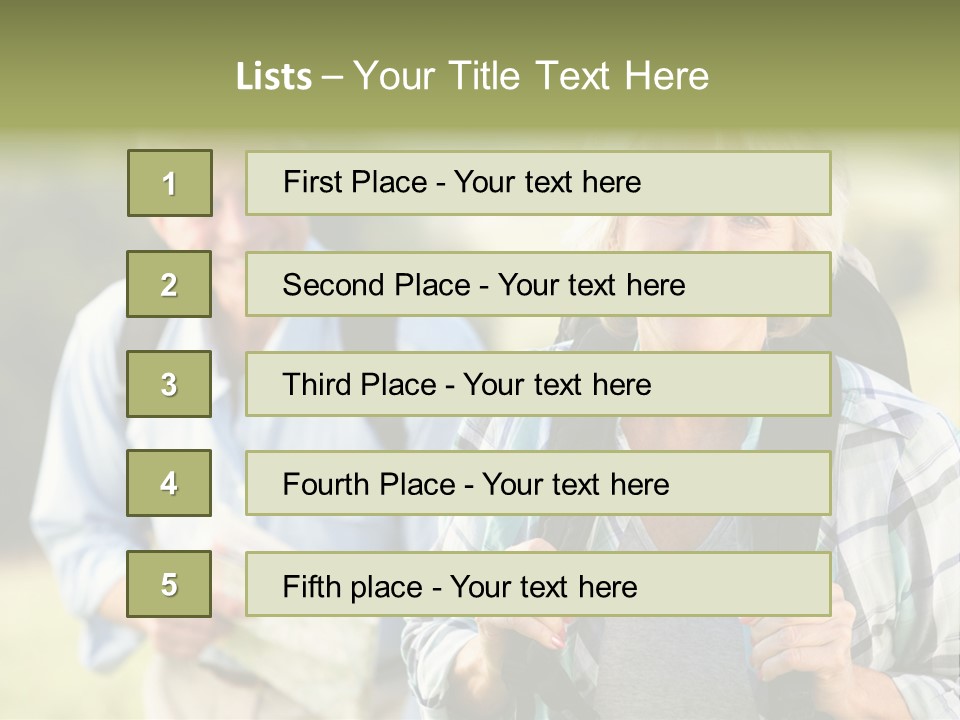Viewport: 960px width, 720px height.
Task: Click the number 5 box
Action: (x=170, y=584)
